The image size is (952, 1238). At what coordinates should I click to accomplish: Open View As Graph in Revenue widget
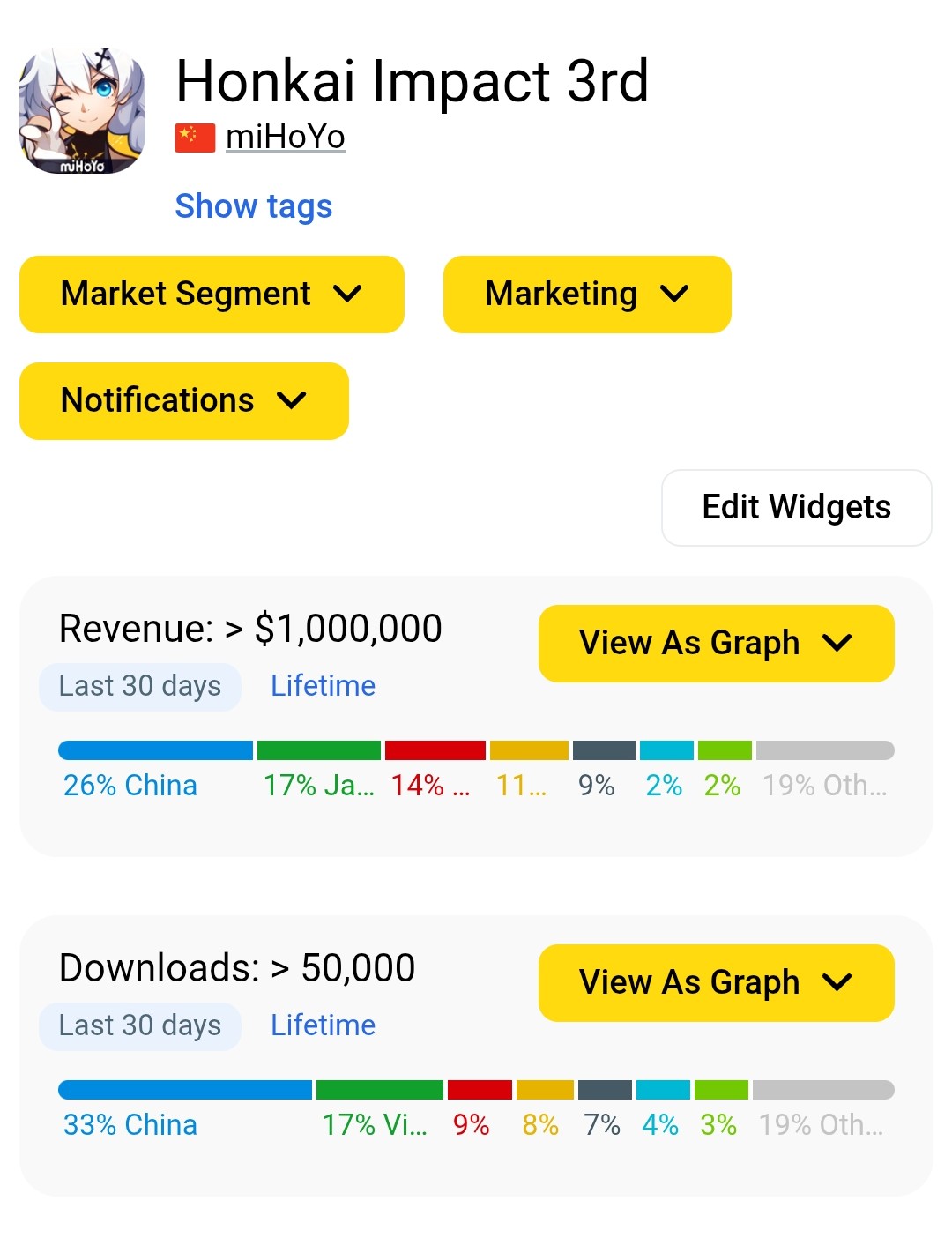coord(717,644)
